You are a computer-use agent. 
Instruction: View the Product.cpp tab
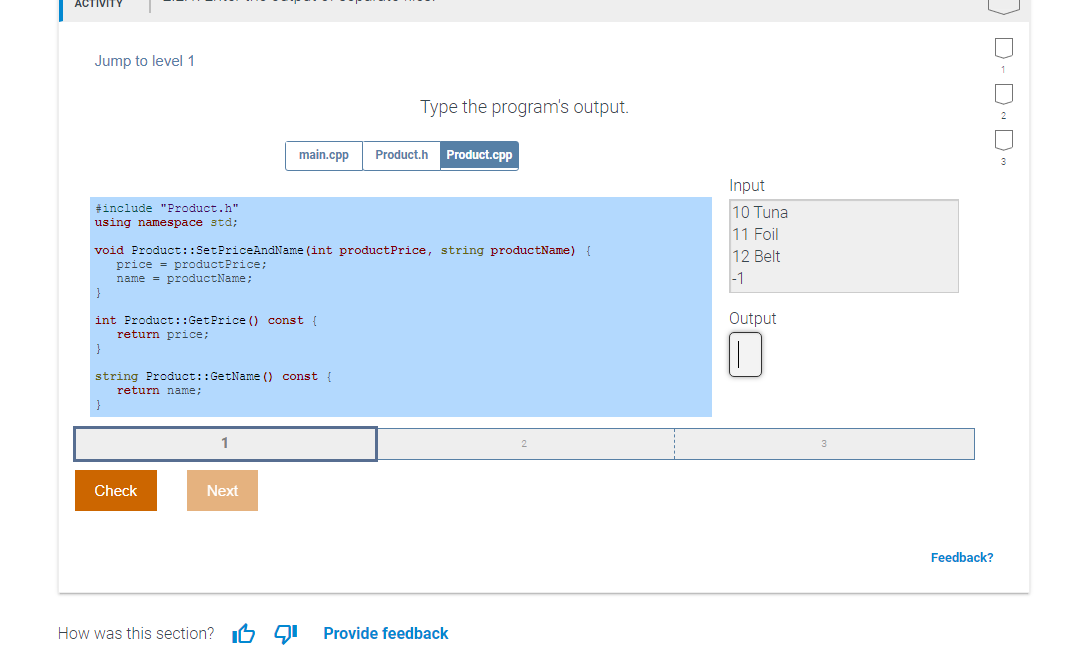pos(481,155)
